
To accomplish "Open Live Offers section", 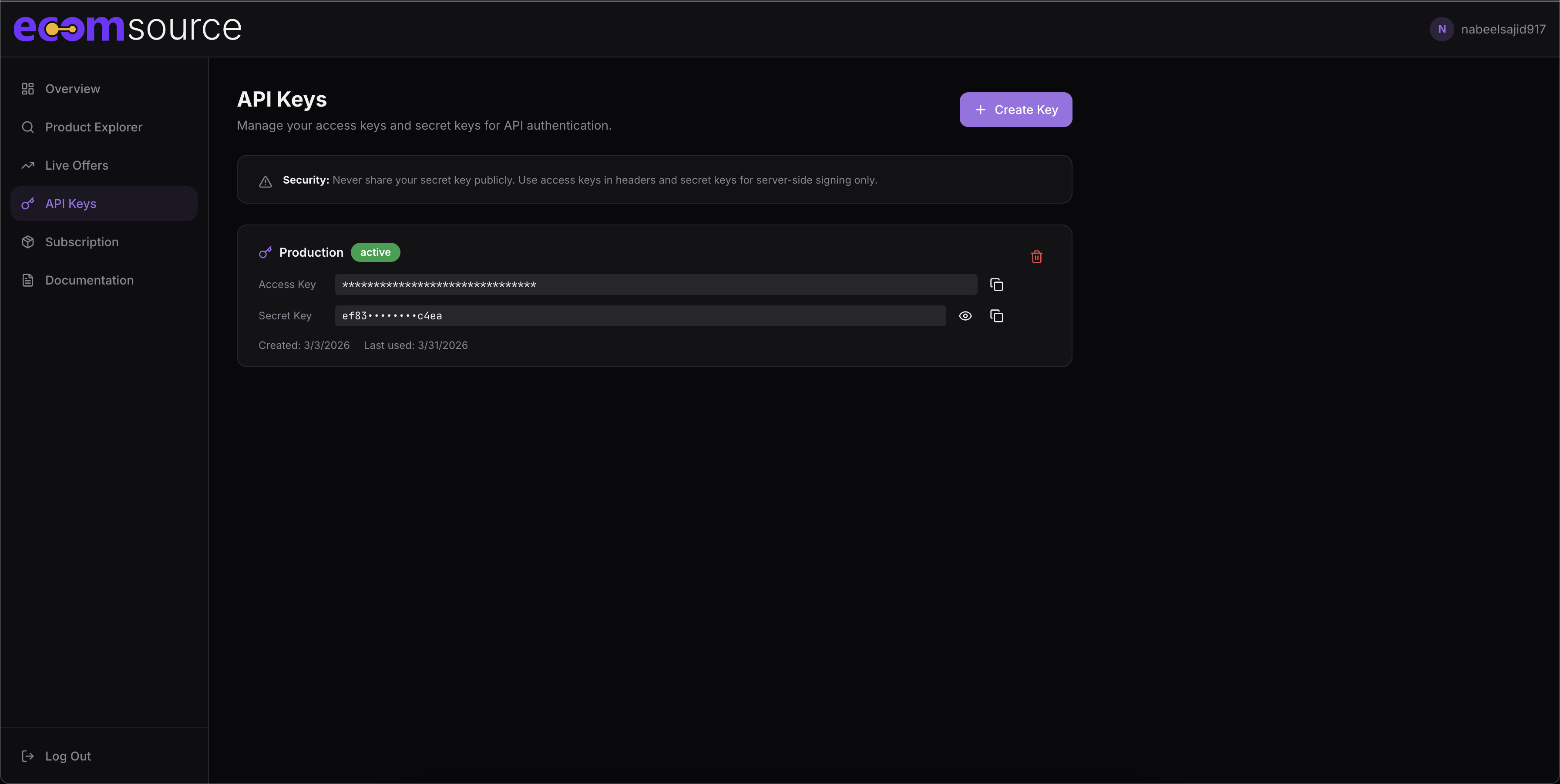I will [104, 165].
